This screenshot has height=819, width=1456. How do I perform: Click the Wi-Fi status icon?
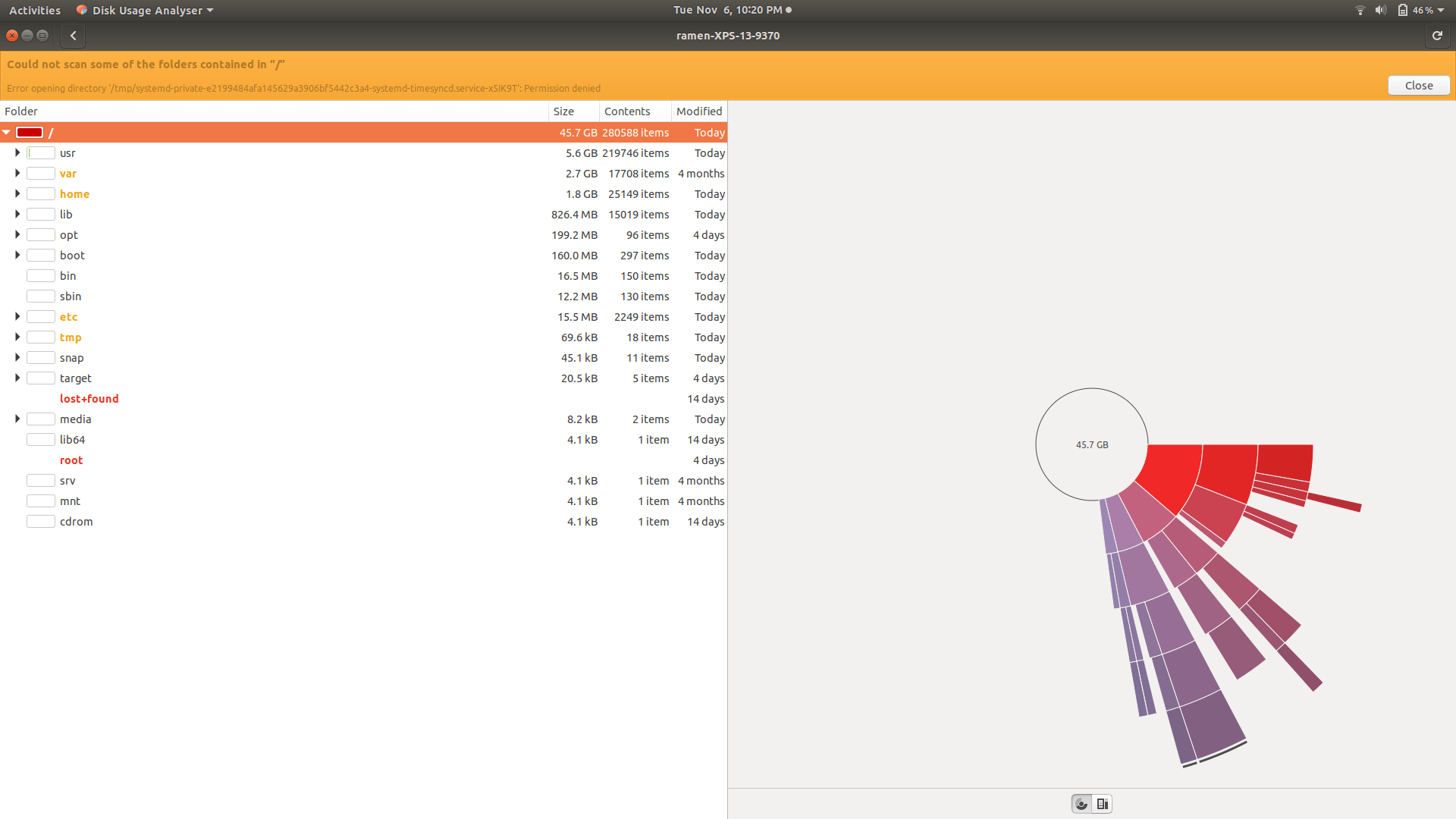1359,10
